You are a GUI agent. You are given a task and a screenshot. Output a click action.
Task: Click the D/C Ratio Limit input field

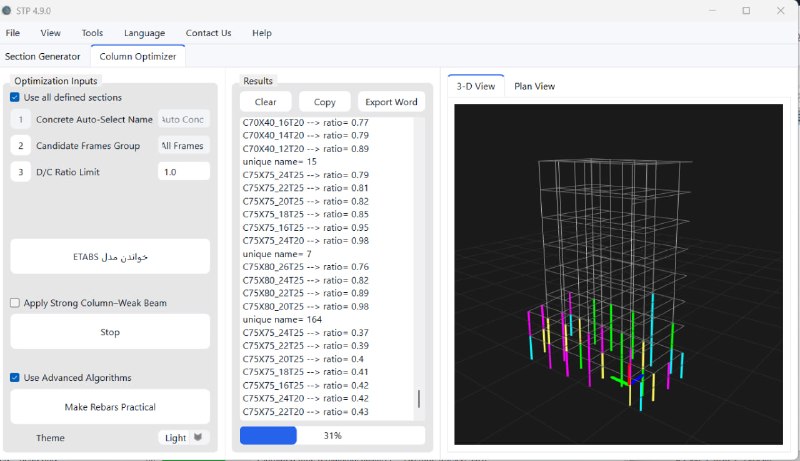click(x=184, y=172)
